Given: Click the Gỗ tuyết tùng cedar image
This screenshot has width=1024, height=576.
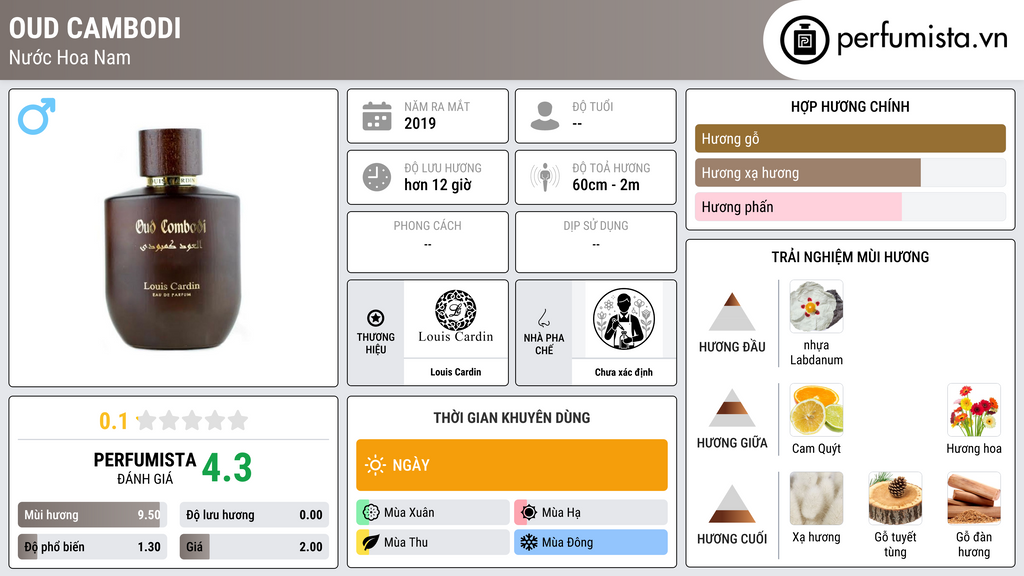Looking at the screenshot, I should point(895,499).
